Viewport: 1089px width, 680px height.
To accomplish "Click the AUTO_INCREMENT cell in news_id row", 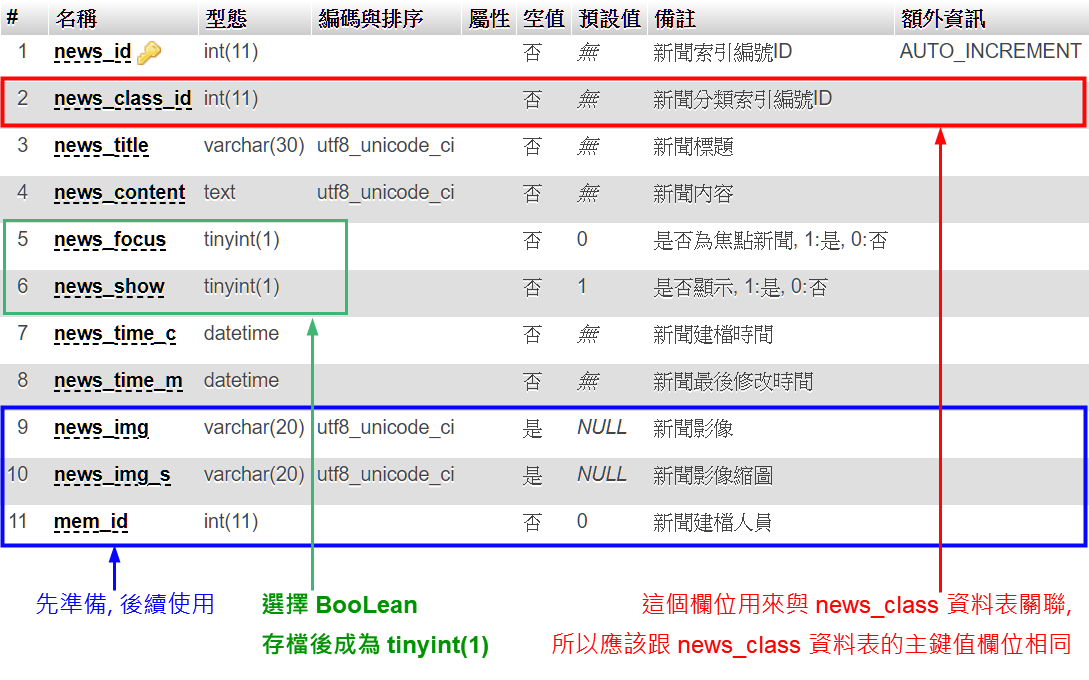I will [x=990, y=51].
